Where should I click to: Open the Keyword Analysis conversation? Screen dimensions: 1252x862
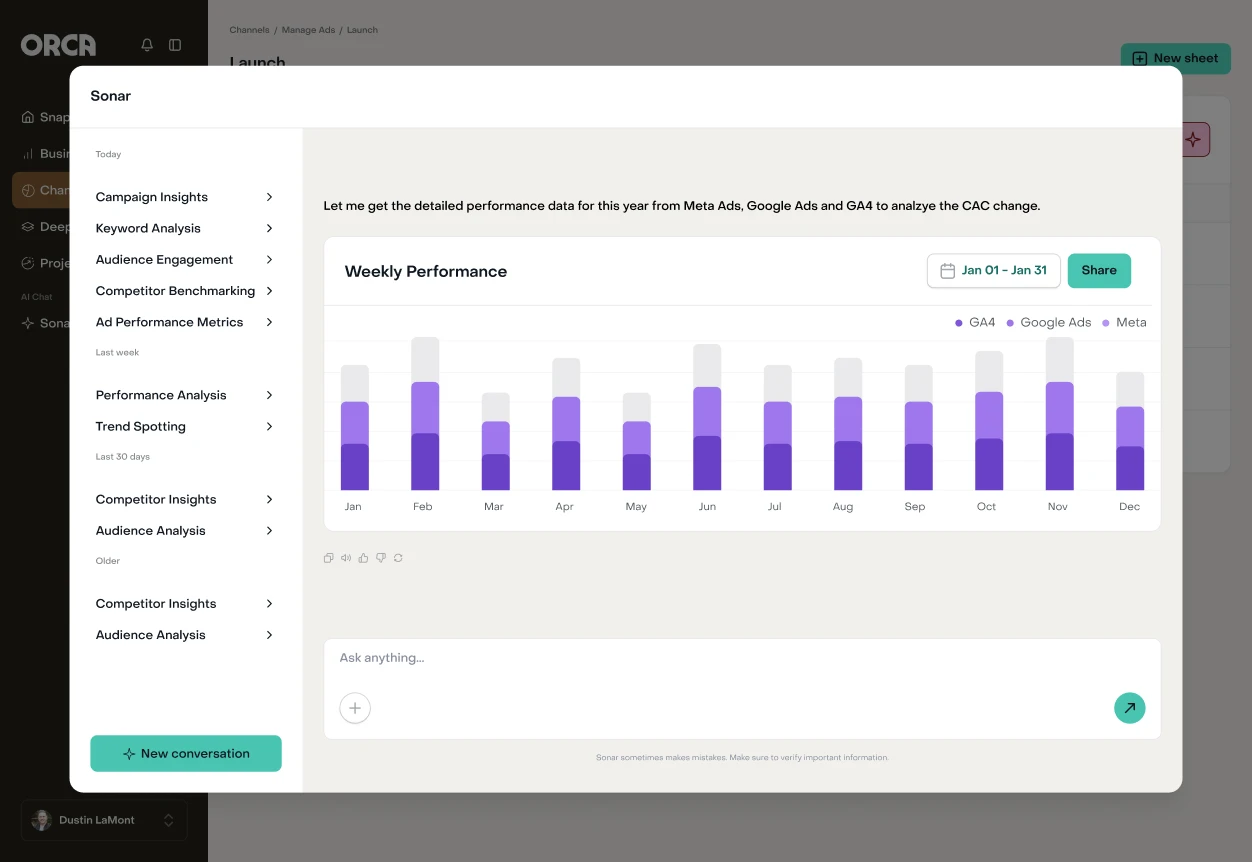[x=185, y=228]
